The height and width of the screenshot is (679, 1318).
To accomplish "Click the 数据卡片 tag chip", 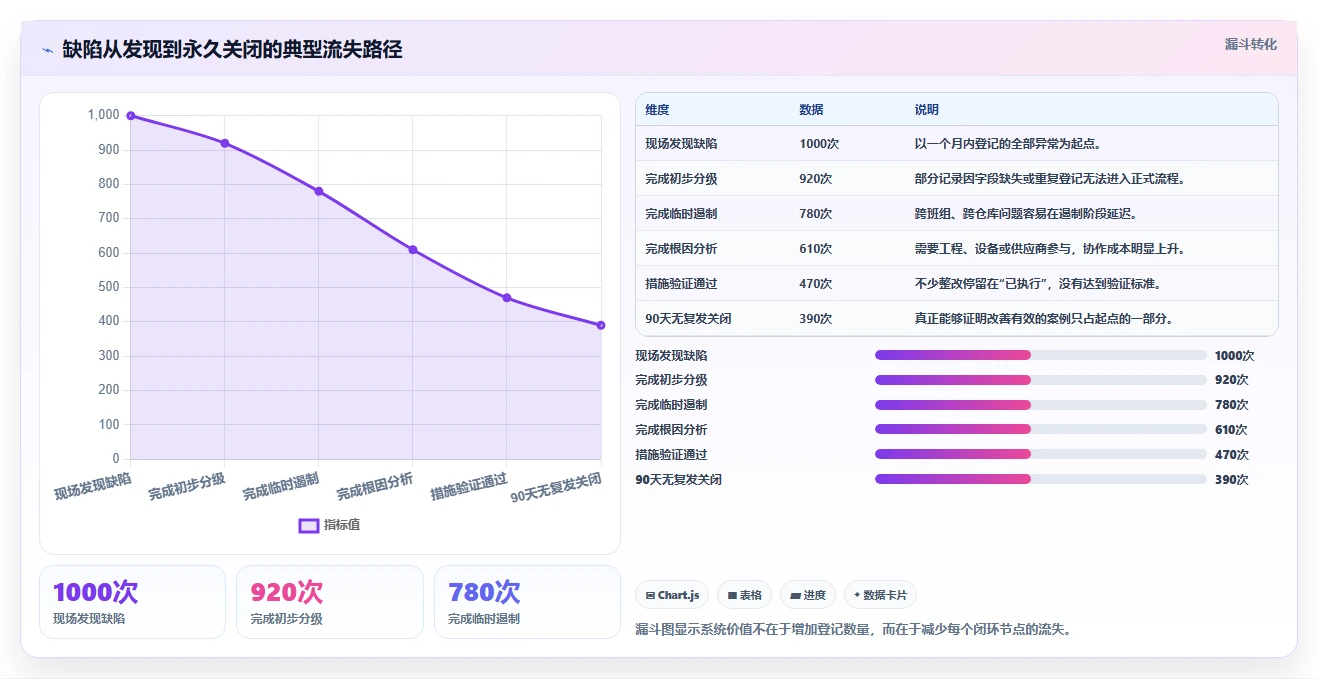I will tap(881, 595).
